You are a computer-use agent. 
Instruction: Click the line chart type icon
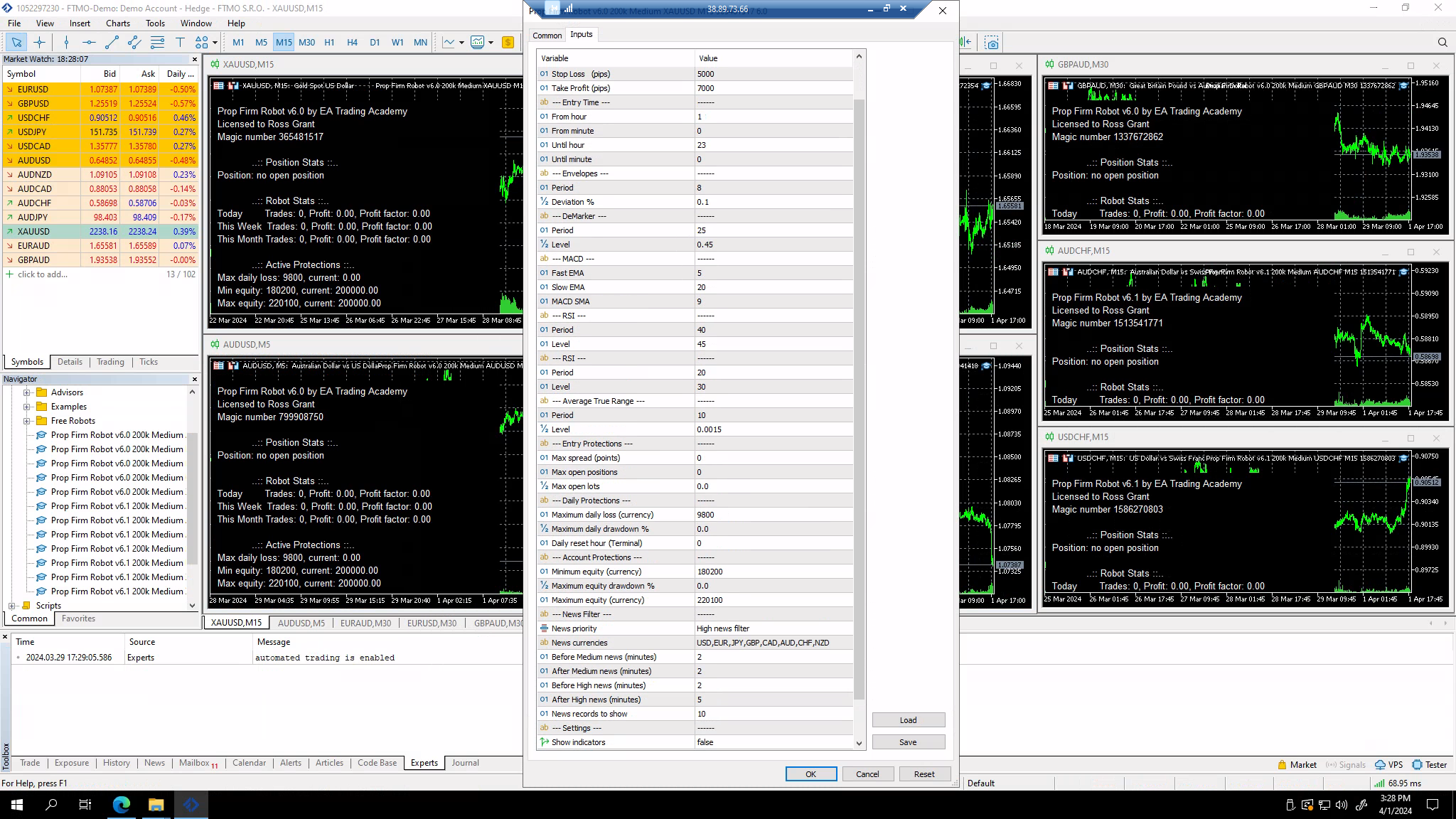pyautogui.click(x=449, y=42)
